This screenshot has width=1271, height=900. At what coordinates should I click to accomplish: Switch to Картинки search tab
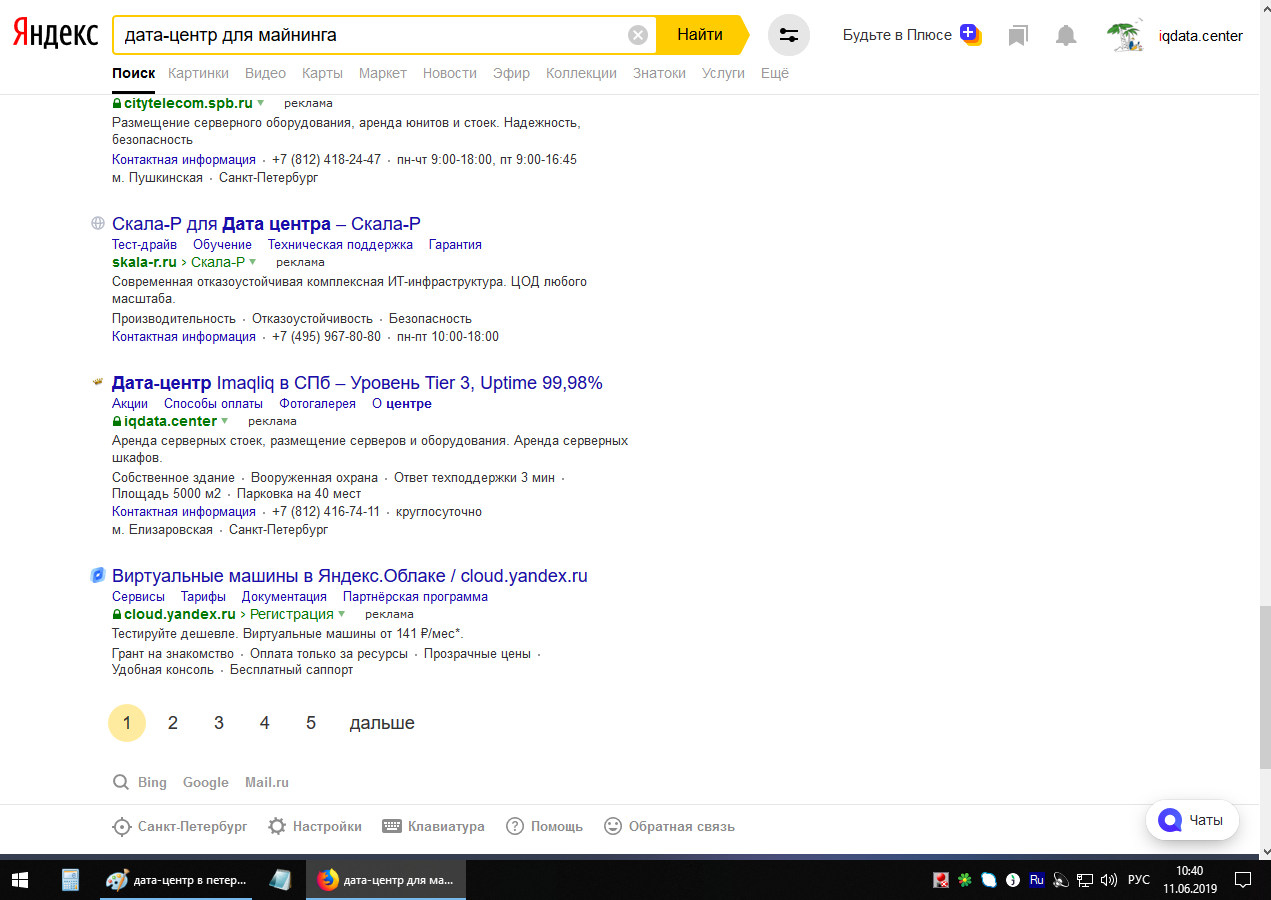198,73
